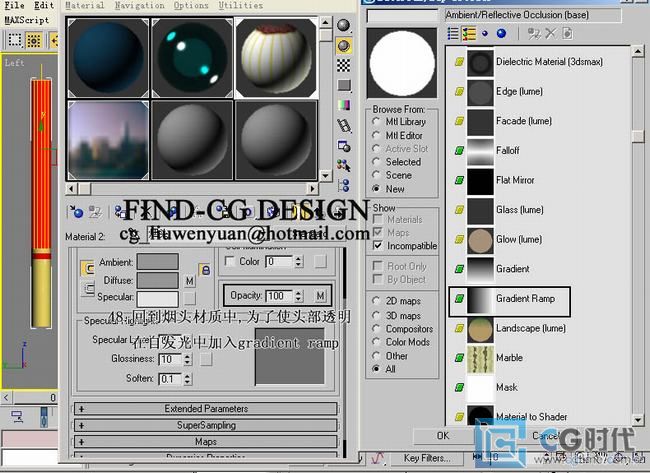This screenshot has height=473, width=650.
Task: Switch browser to View List icon
Action: click(x=453, y=34)
